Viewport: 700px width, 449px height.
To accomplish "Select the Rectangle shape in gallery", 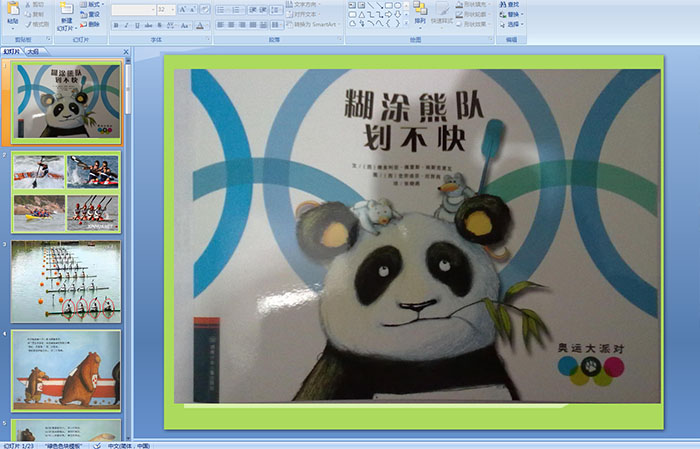I will point(388,5).
